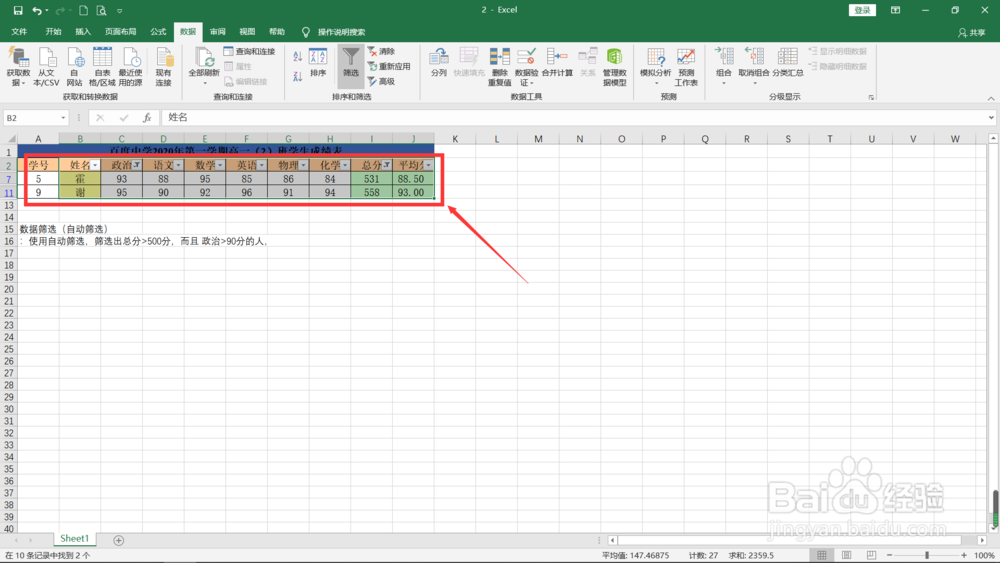Switch to the 公式 Formulas tab
The image size is (1000, 563).
click(x=158, y=32)
